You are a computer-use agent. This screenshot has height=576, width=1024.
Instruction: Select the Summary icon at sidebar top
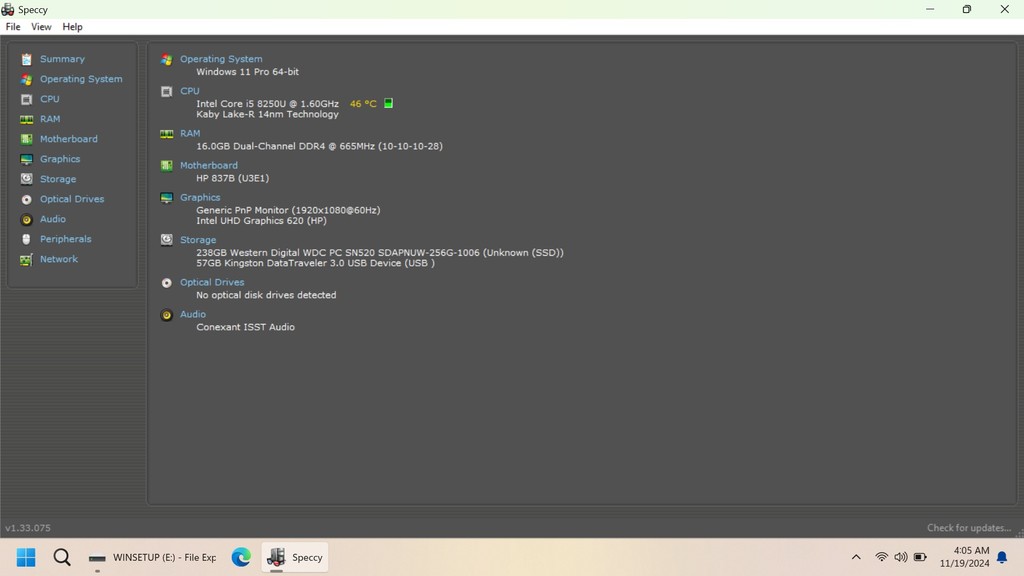pos(28,59)
